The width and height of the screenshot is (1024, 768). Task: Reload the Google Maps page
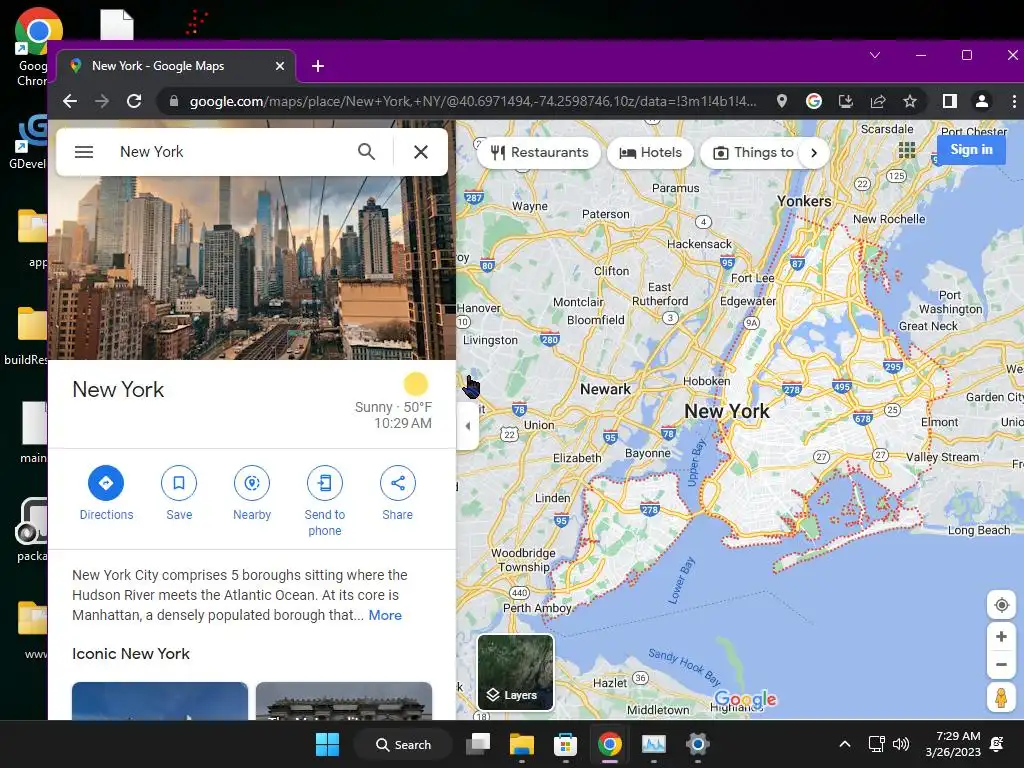coord(134,101)
